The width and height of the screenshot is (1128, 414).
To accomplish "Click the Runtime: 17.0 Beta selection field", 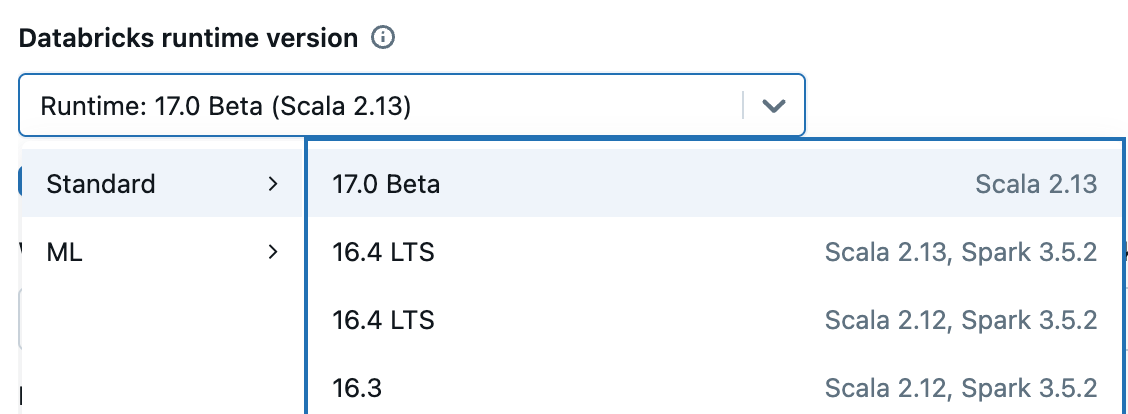I will coord(380,105).
